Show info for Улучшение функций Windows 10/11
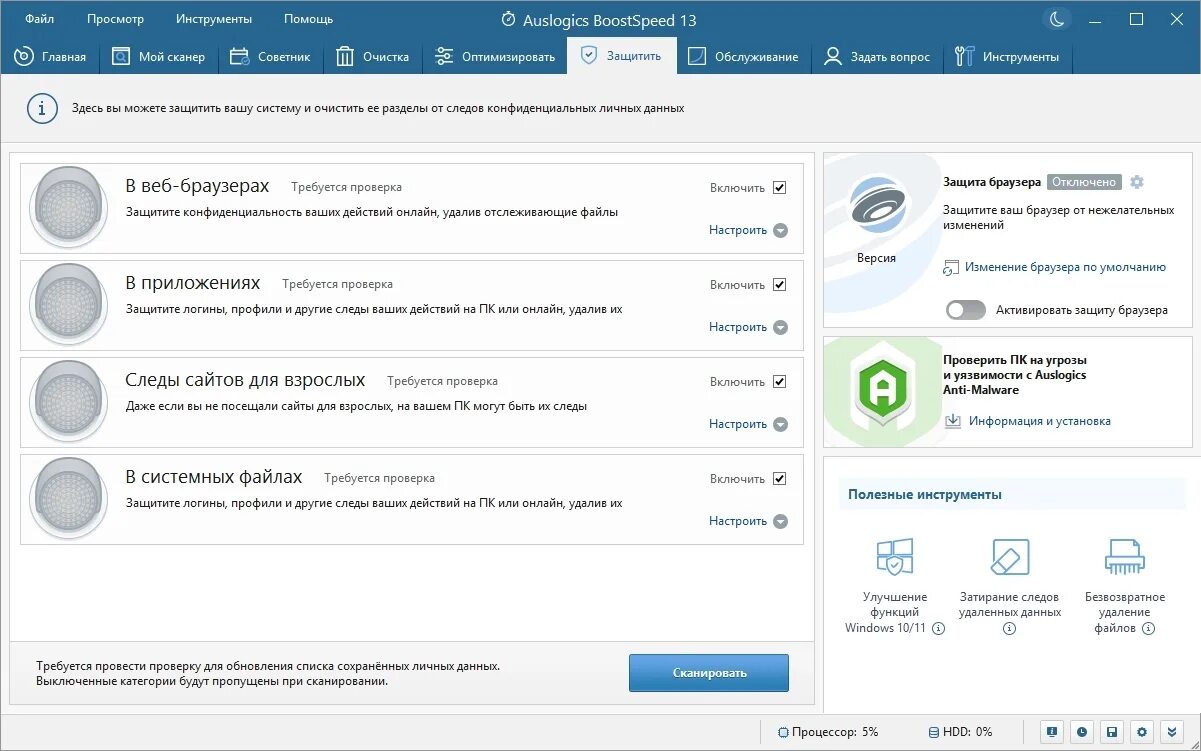 (x=939, y=628)
